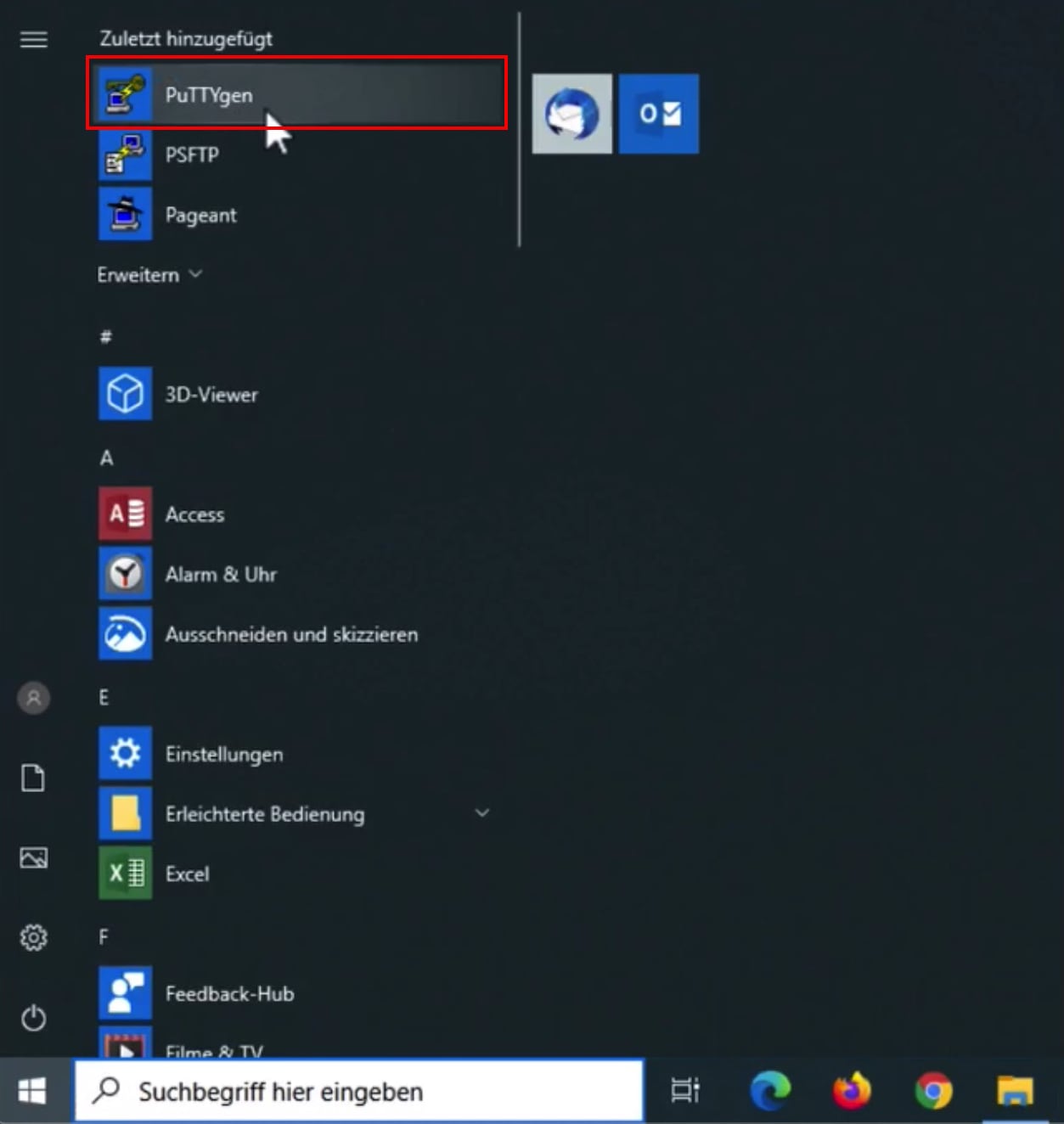Screen dimensions: 1064x1124
Task: Start the Pageant key agent
Action: (200, 215)
